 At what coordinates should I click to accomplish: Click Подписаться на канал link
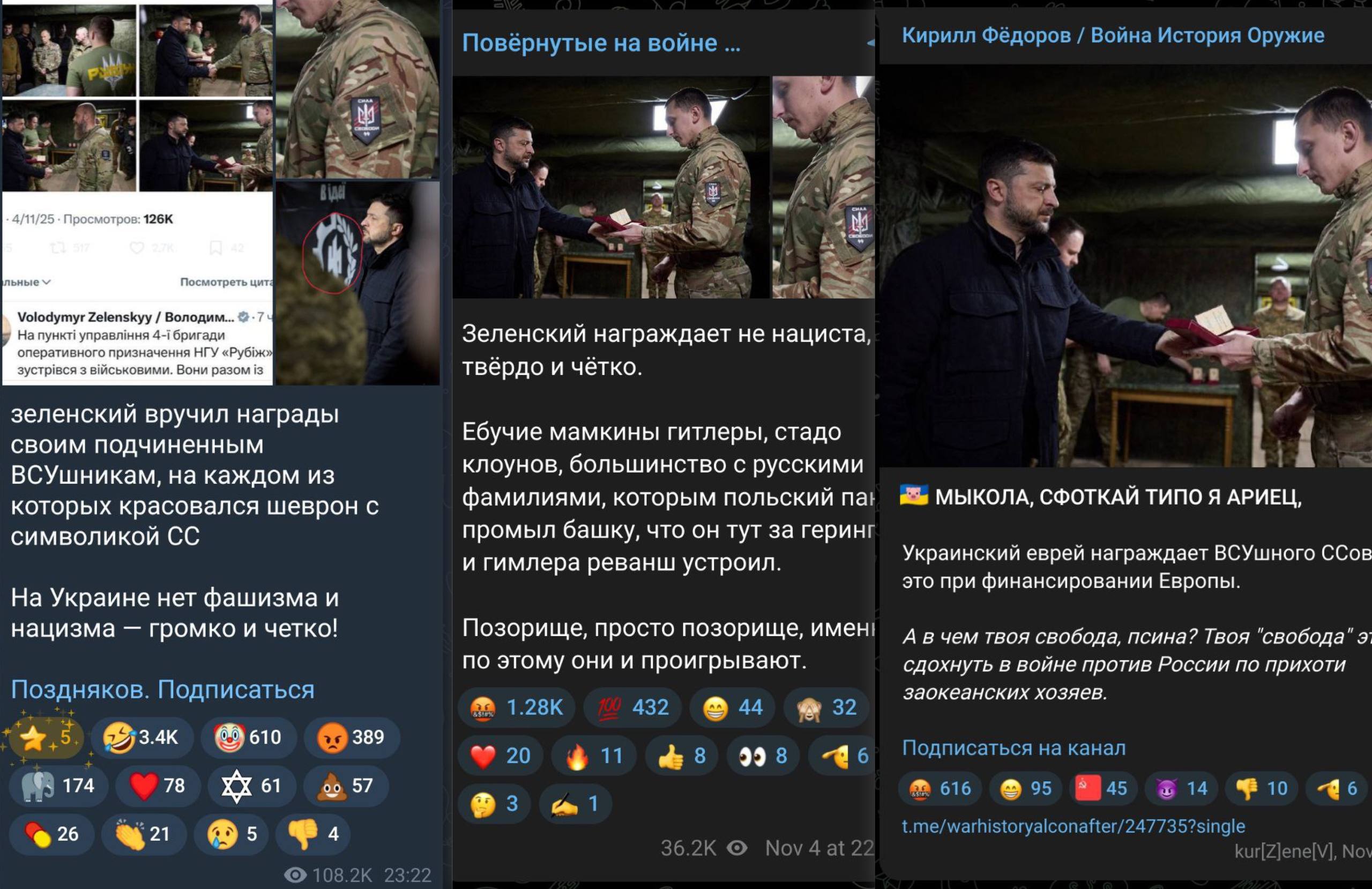point(1013,747)
